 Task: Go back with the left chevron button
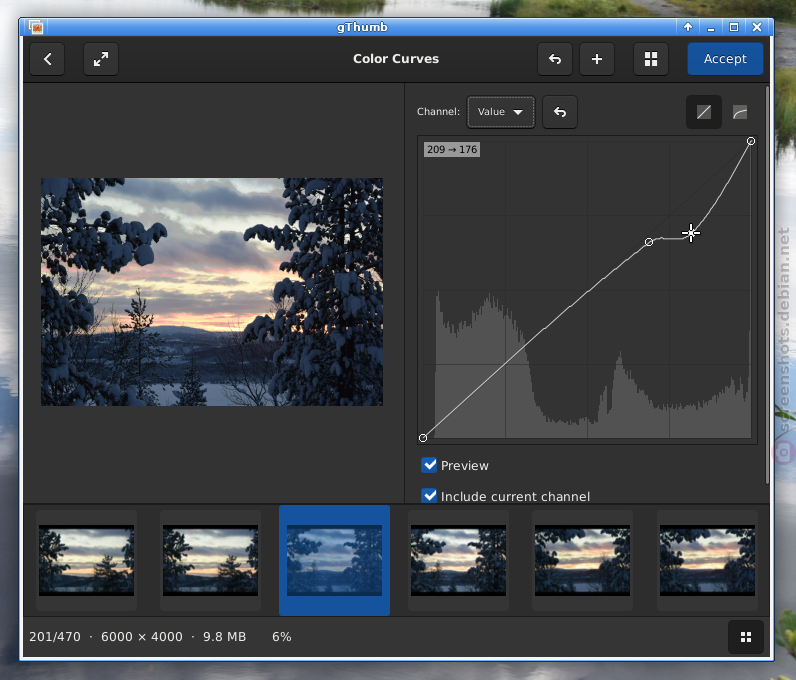click(x=47, y=59)
